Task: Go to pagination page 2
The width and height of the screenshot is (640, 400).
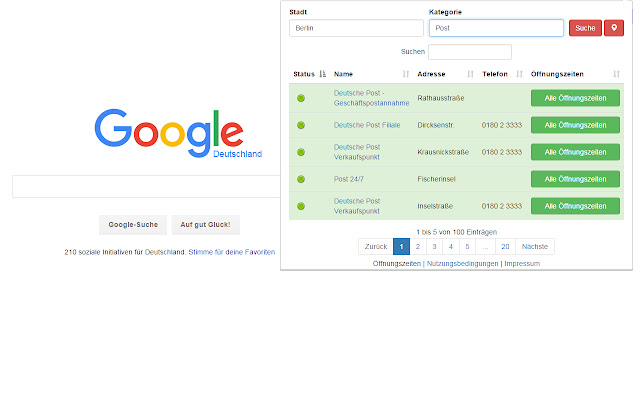Action: pos(418,247)
